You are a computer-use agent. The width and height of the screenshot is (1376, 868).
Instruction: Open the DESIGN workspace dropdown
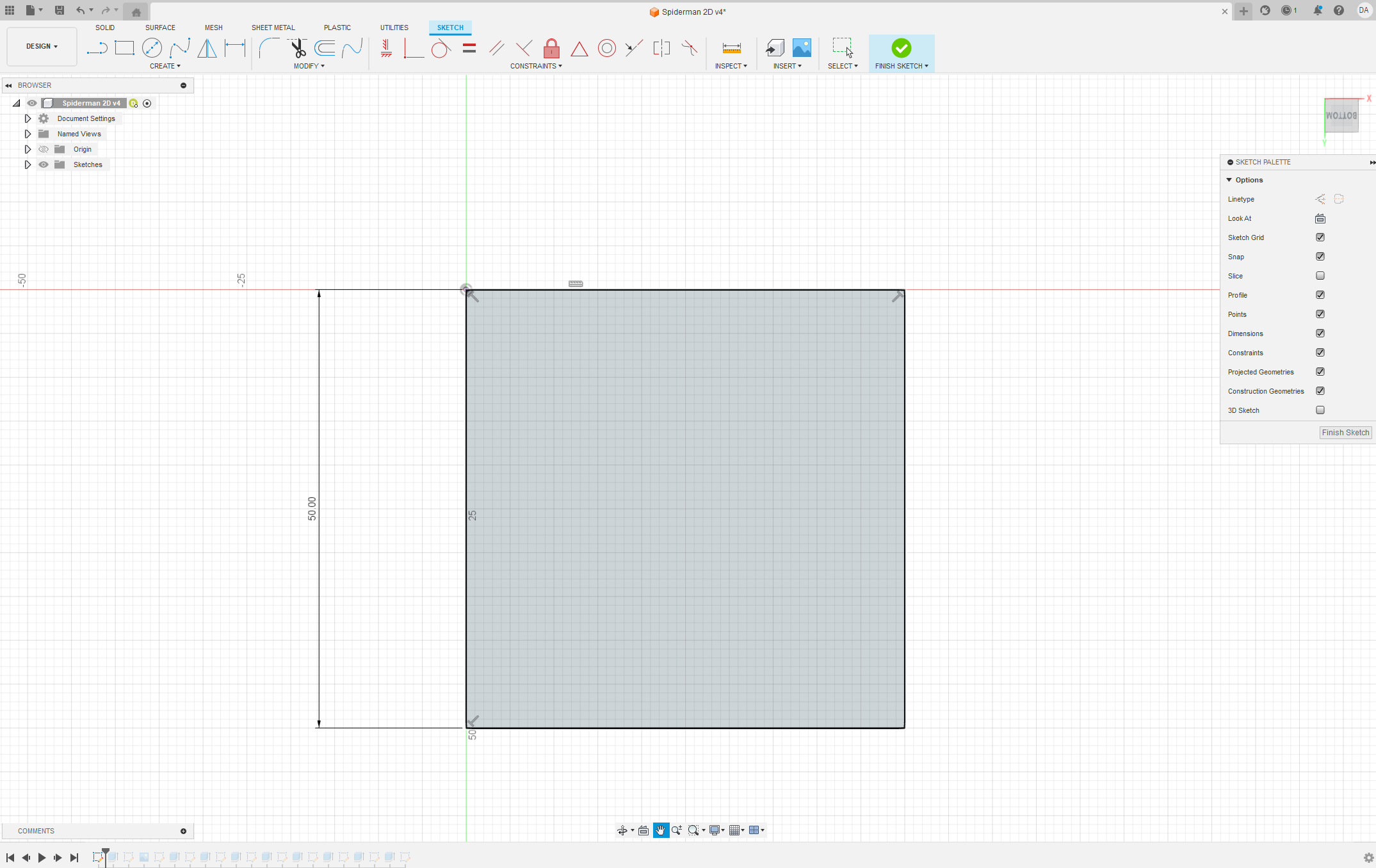42,46
